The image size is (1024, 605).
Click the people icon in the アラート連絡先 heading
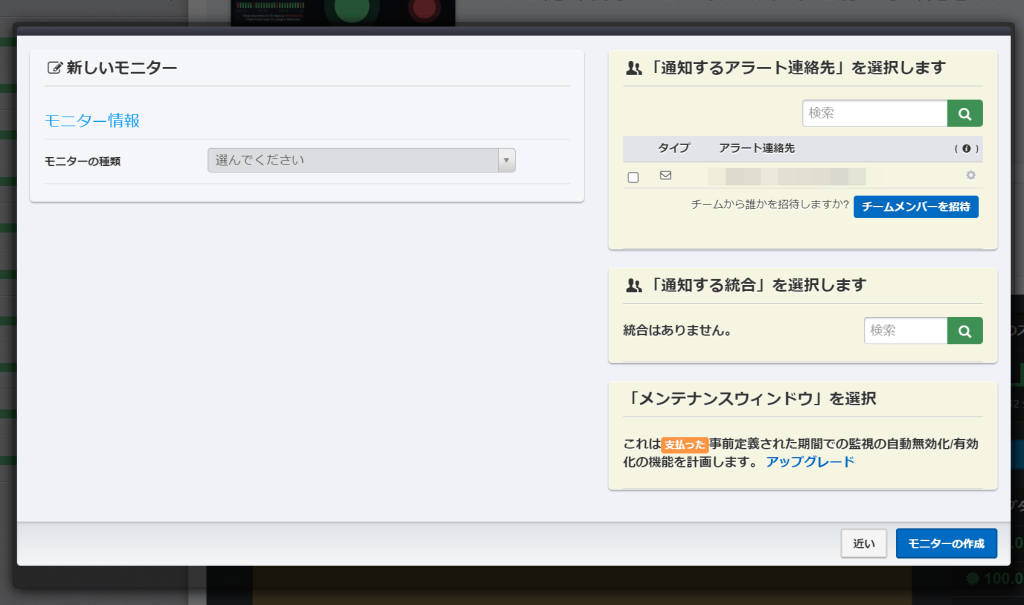pyautogui.click(x=633, y=69)
